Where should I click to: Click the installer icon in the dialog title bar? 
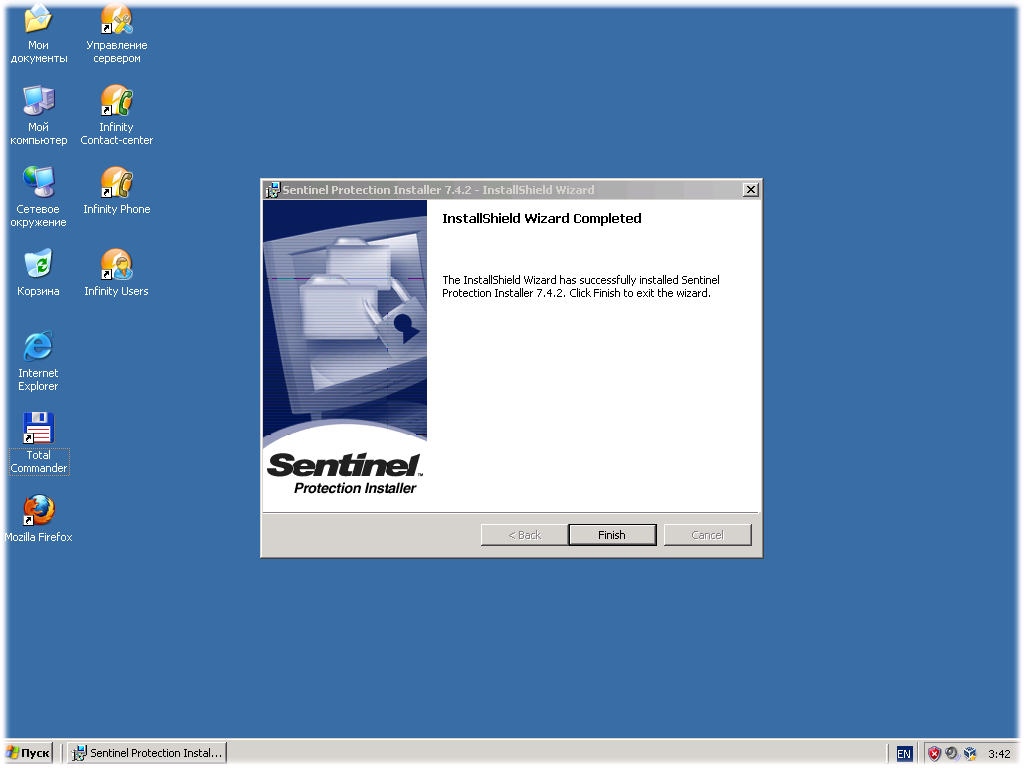(x=272, y=190)
